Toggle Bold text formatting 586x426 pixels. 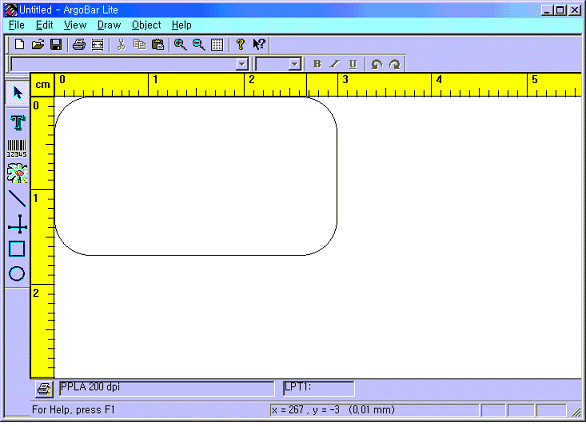point(317,64)
